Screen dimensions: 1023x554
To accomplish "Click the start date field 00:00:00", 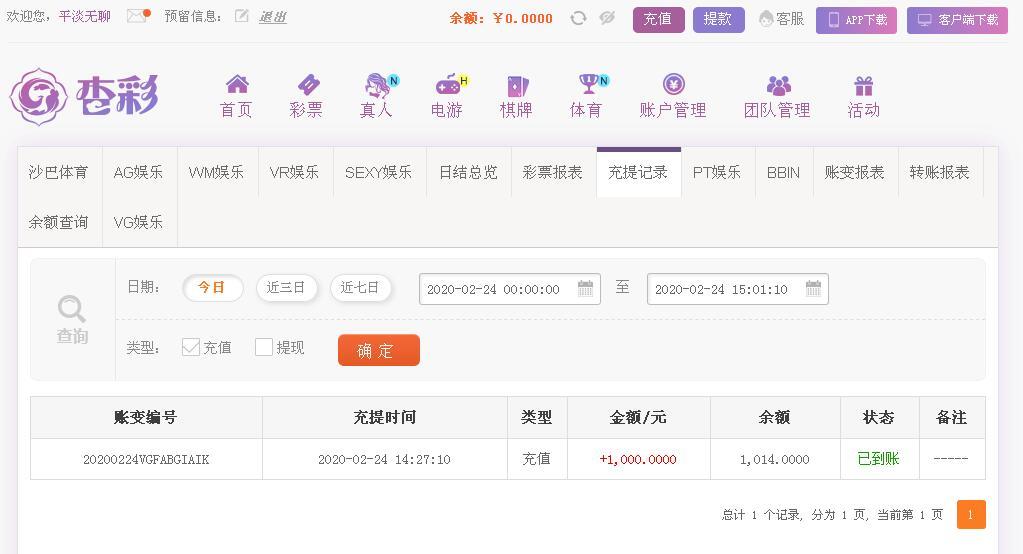I will coord(510,289).
